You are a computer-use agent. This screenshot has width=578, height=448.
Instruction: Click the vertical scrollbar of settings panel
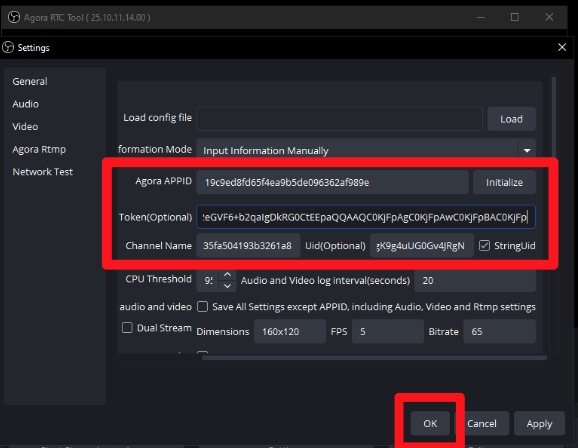(554, 116)
